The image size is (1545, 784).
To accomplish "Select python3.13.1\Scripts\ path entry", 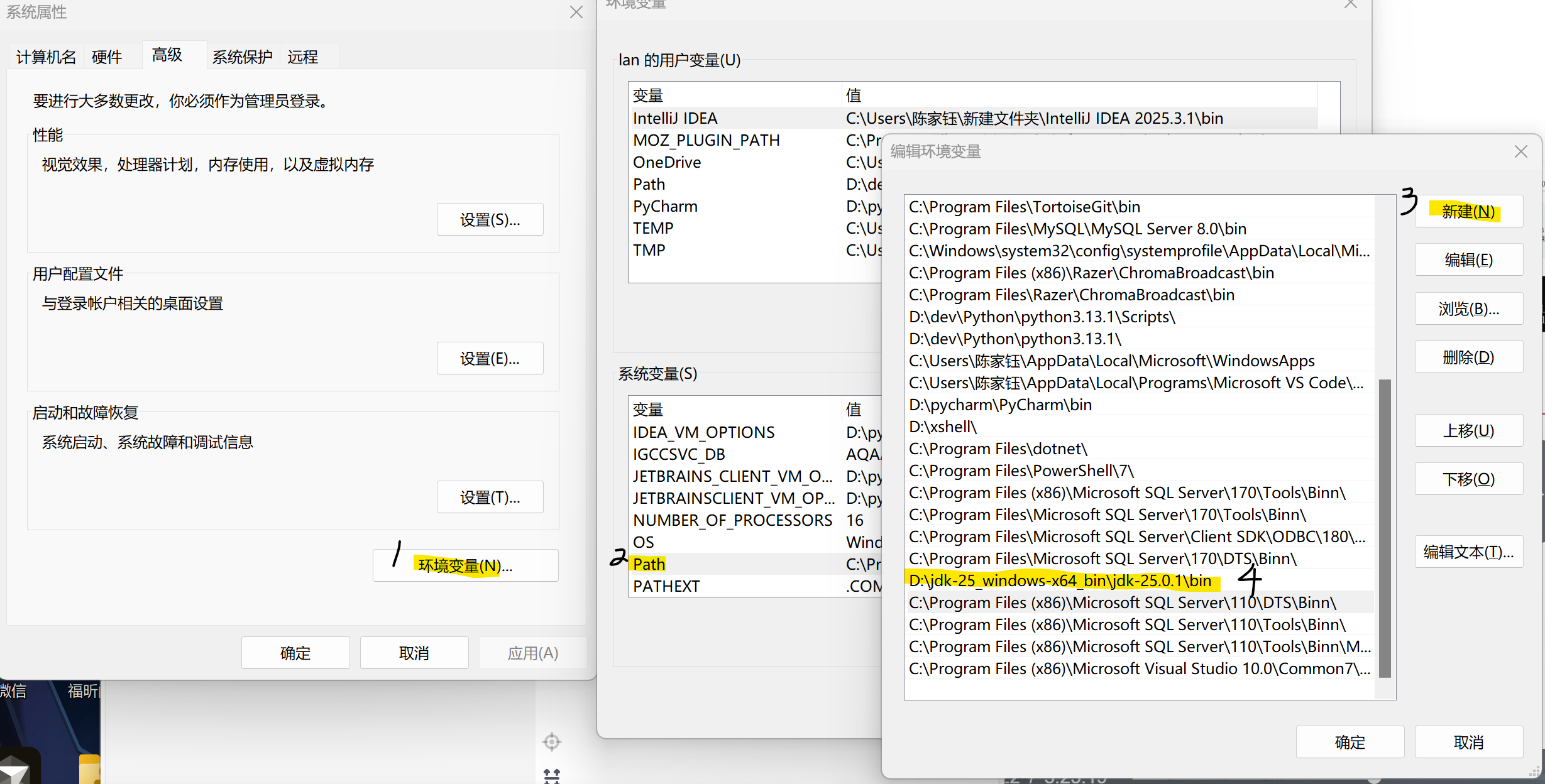I will [1140, 317].
